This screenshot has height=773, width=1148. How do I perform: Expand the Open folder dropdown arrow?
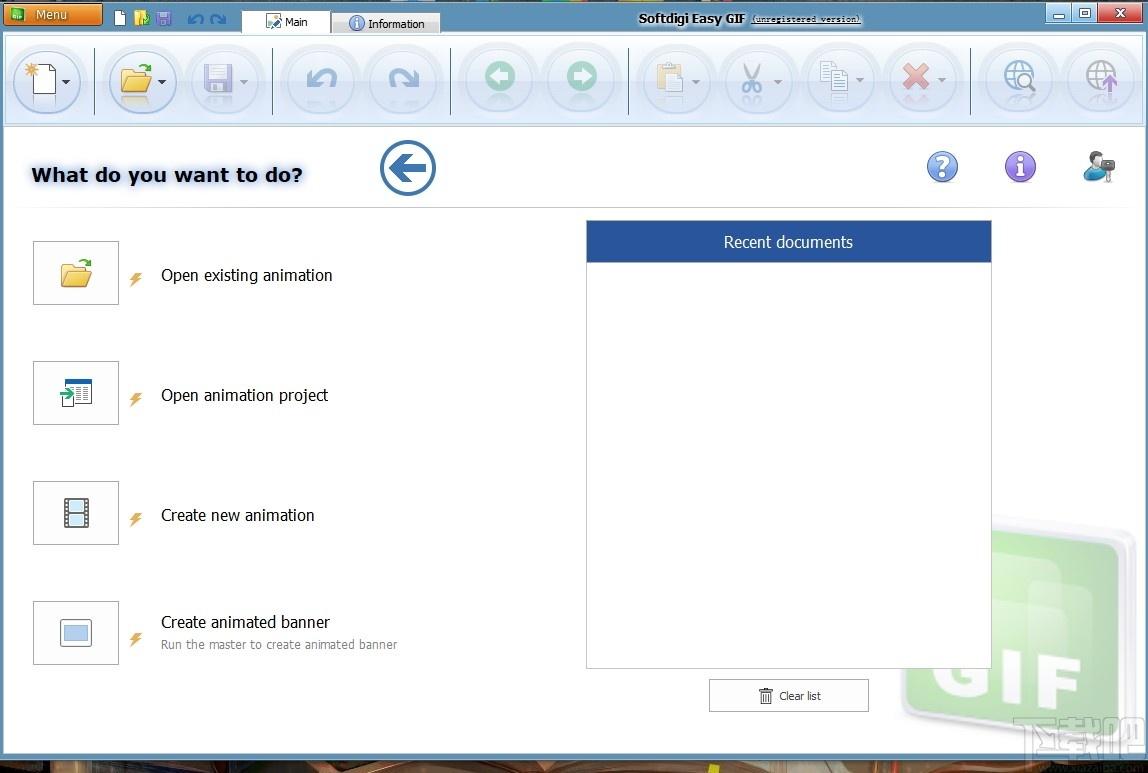point(162,81)
